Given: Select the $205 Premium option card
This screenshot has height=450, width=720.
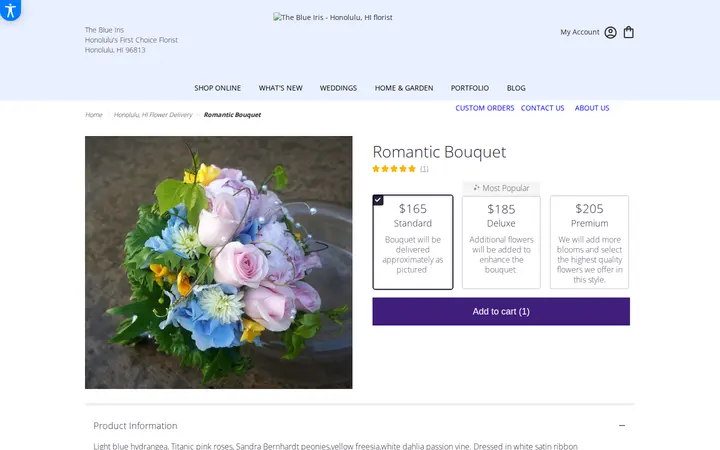Looking at the screenshot, I should [x=590, y=242].
